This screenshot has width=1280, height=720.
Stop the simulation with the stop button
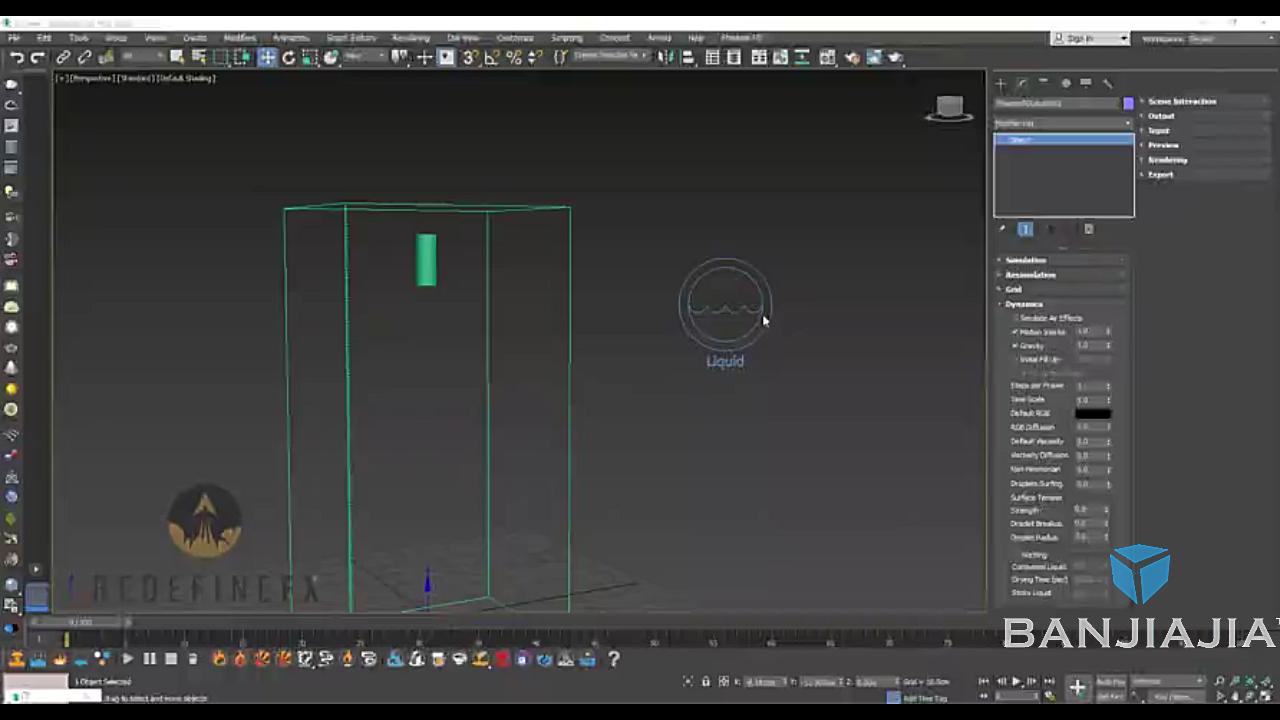(x=172, y=658)
